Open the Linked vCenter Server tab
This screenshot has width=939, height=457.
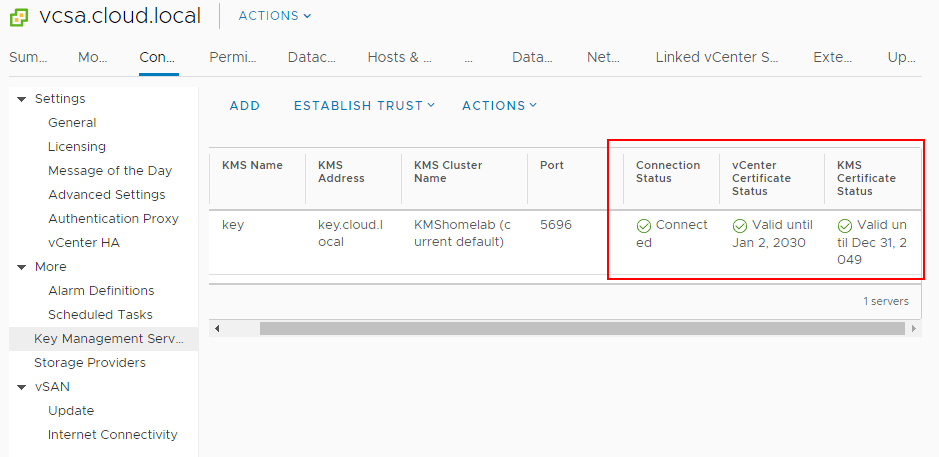click(717, 57)
